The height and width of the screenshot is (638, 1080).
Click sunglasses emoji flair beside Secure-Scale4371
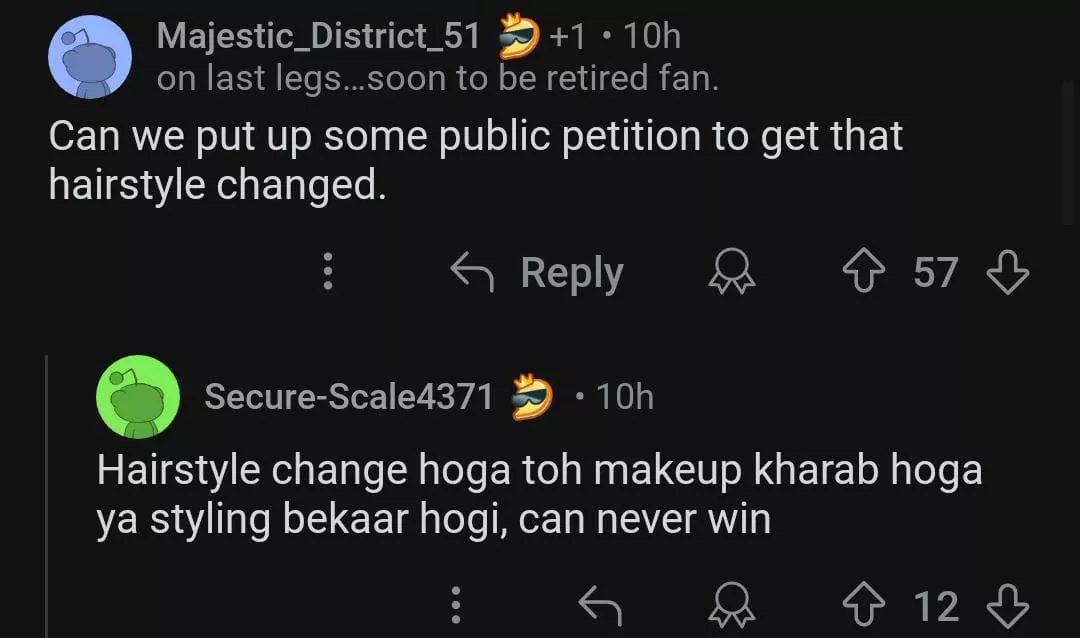(531, 397)
